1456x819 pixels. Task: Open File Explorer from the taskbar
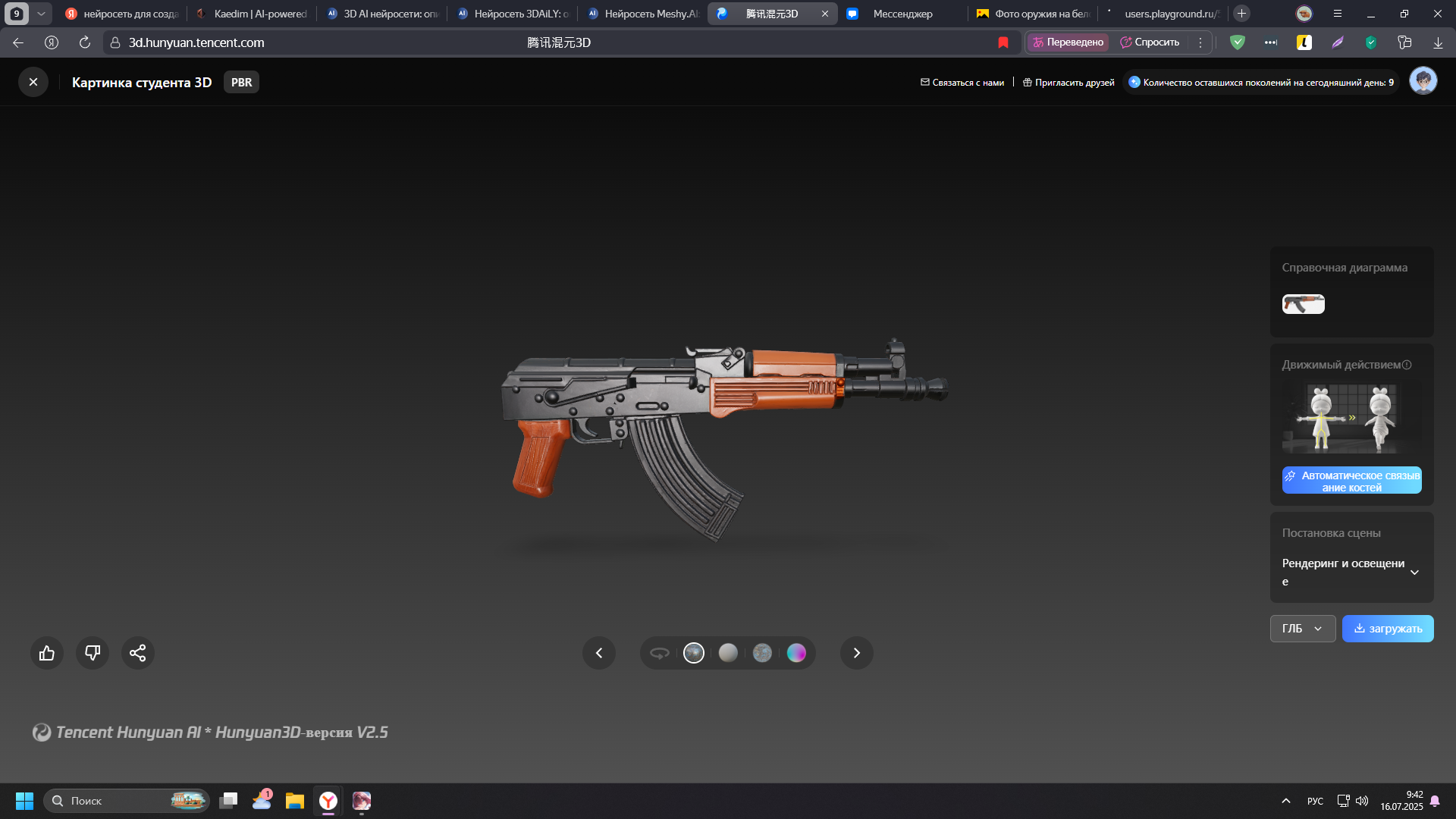click(x=295, y=801)
